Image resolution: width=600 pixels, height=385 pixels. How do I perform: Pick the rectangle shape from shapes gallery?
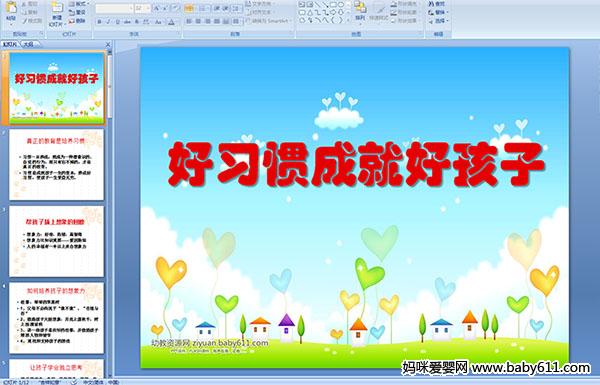[333, 4]
